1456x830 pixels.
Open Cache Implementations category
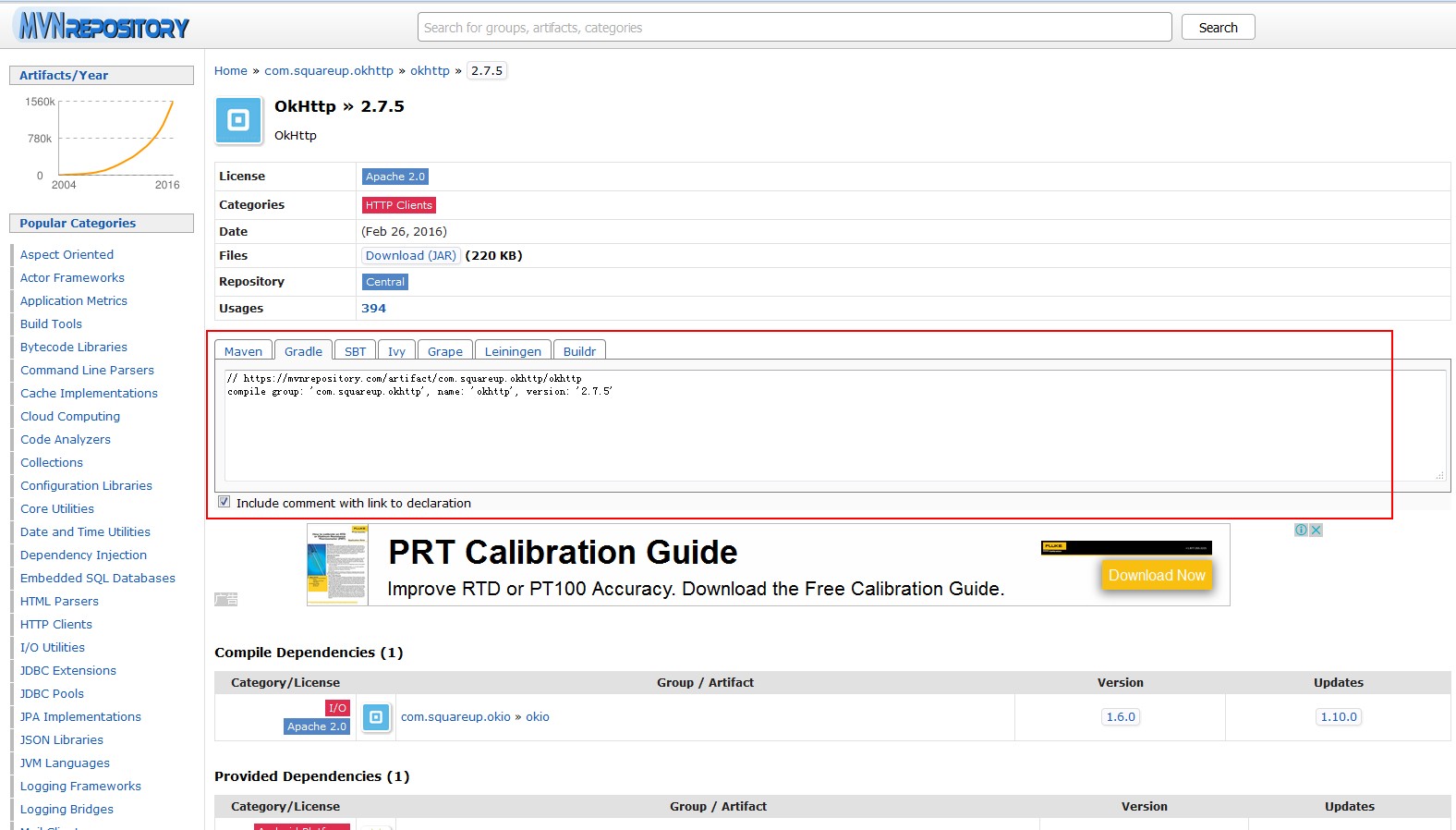90,394
